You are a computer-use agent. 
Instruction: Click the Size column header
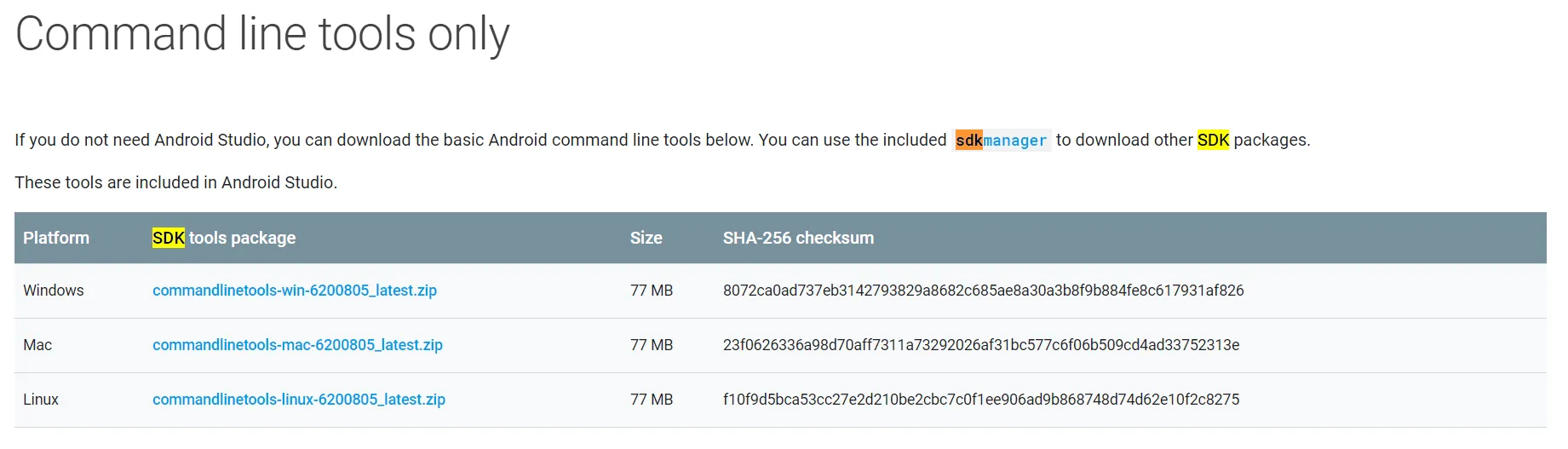click(x=646, y=238)
